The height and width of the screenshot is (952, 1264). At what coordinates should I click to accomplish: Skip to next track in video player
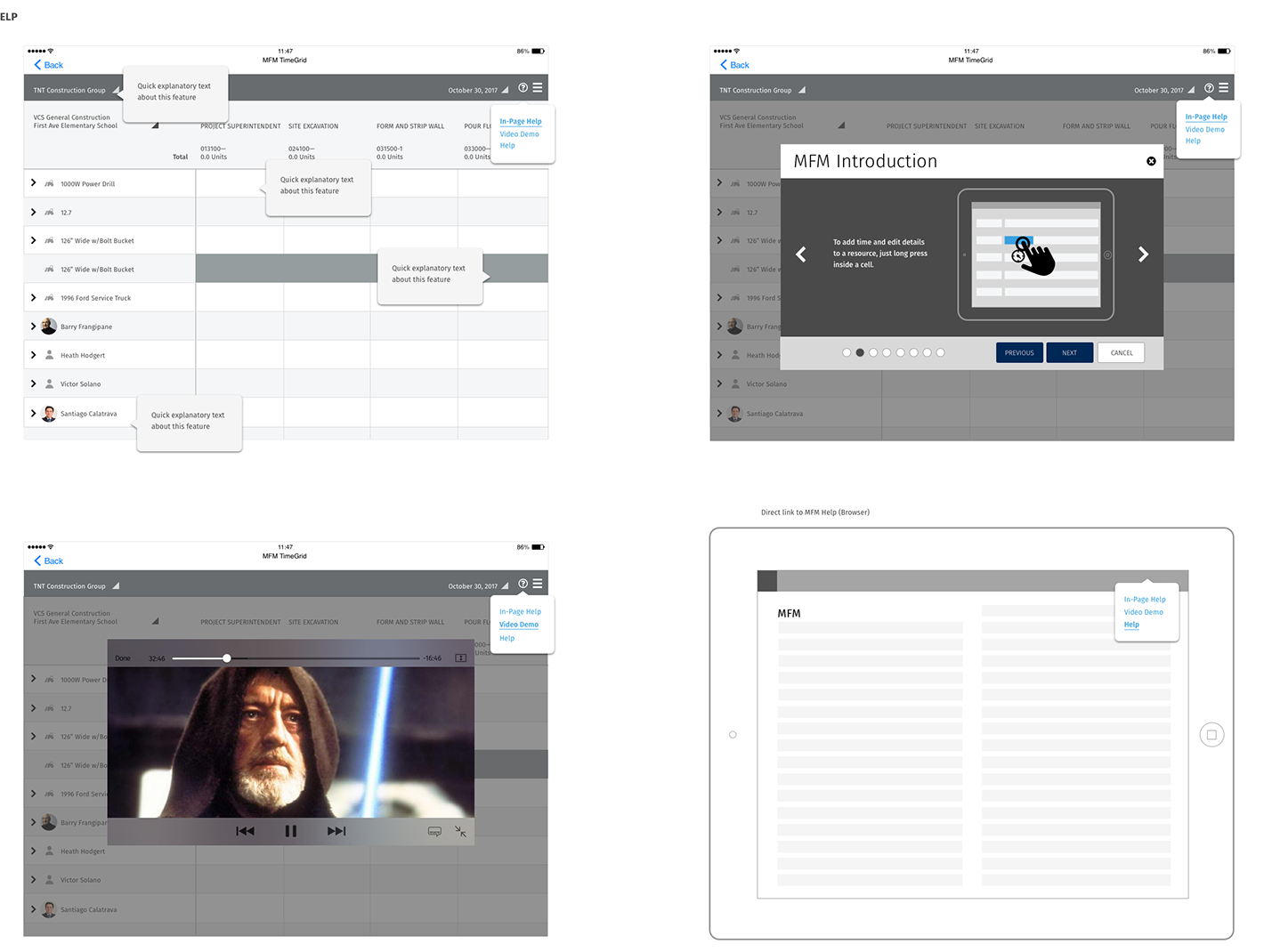(x=336, y=831)
